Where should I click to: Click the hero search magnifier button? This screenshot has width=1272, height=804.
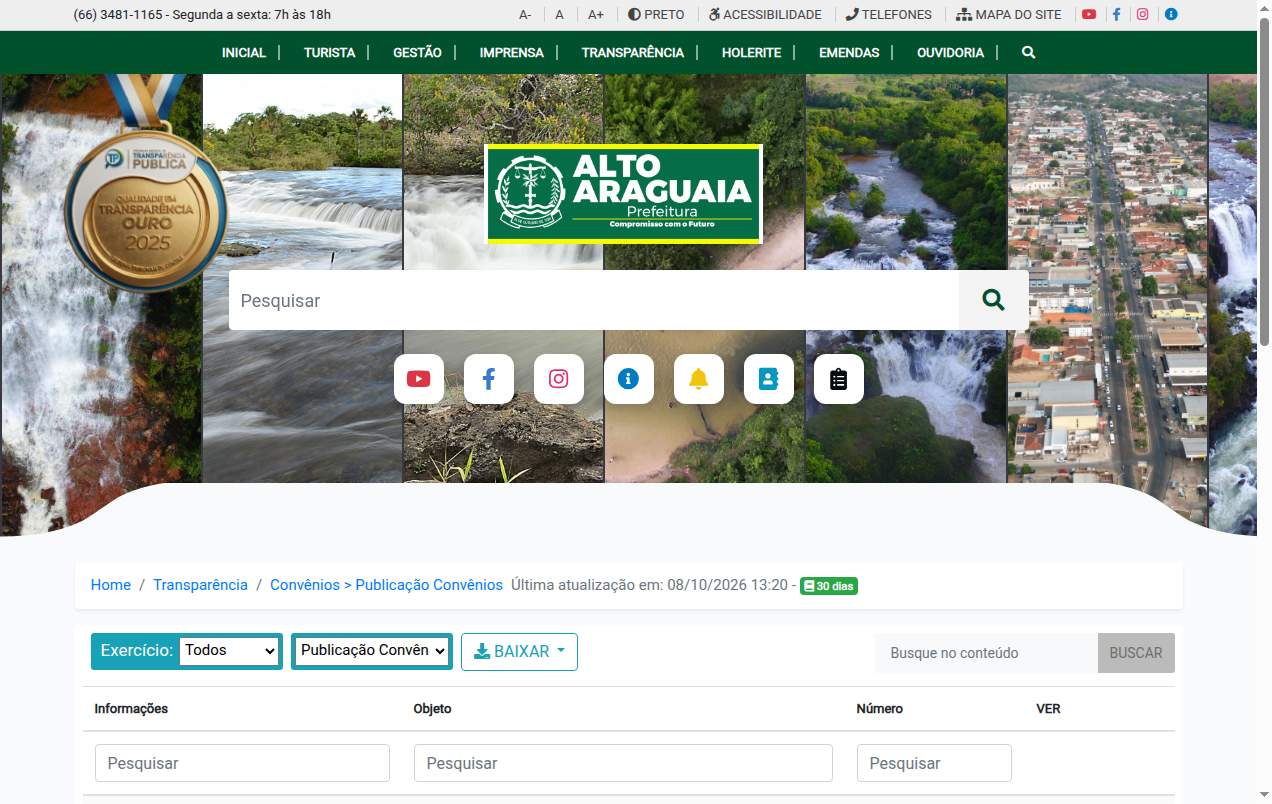tap(993, 300)
